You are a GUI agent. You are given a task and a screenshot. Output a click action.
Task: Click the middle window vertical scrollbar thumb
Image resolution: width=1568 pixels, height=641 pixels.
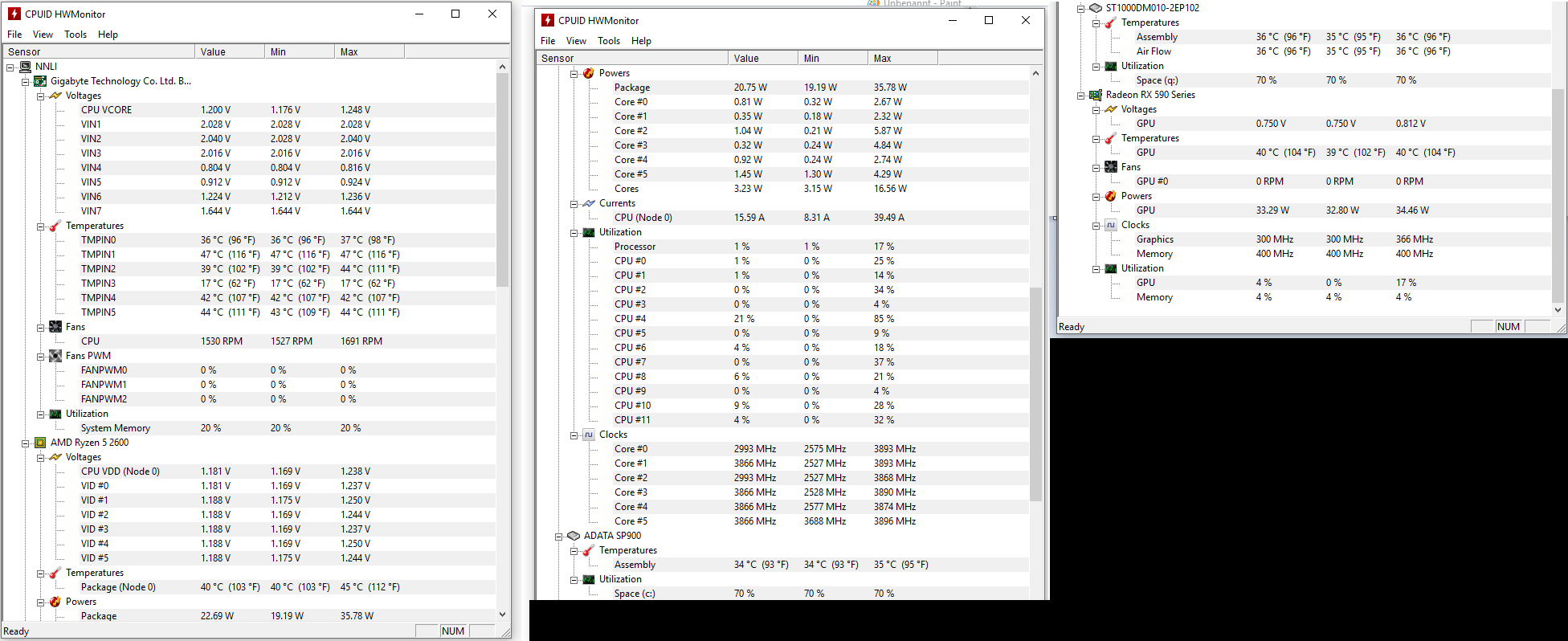(1035, 394)
